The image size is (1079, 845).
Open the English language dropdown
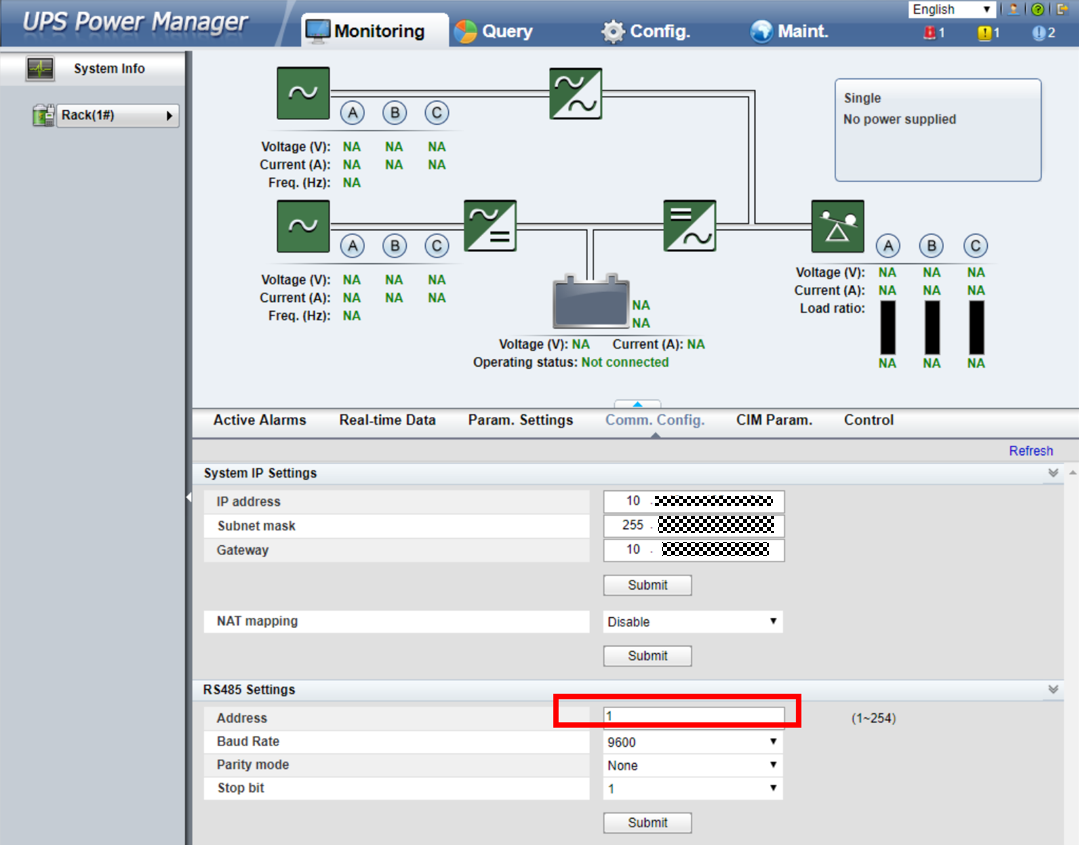[951, 9]
